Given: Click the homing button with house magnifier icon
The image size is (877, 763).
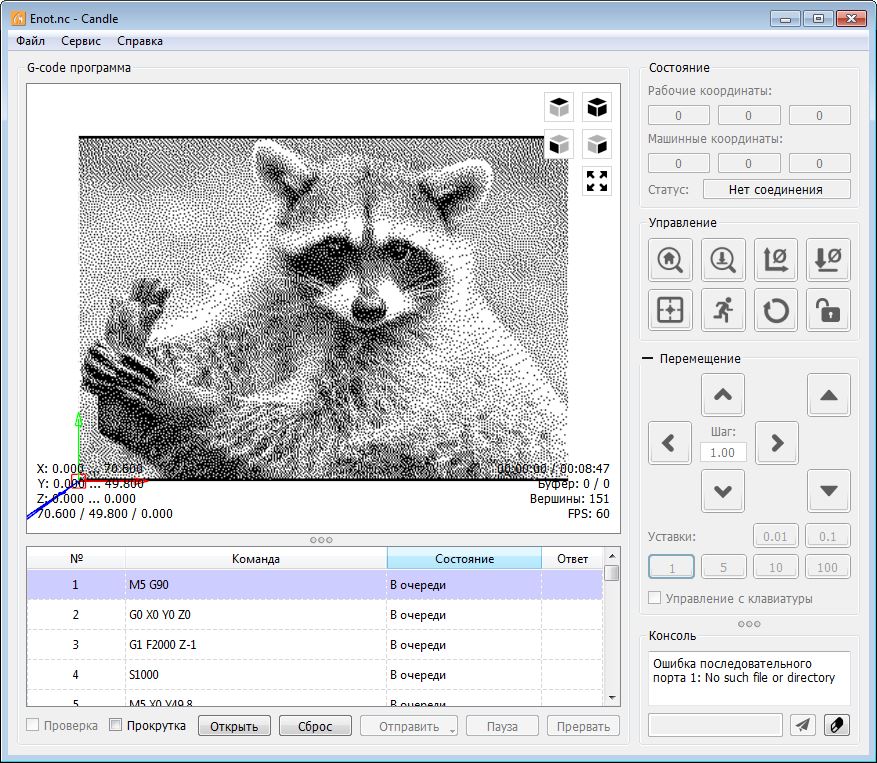Looking at the screenshot, I should 670,259.
